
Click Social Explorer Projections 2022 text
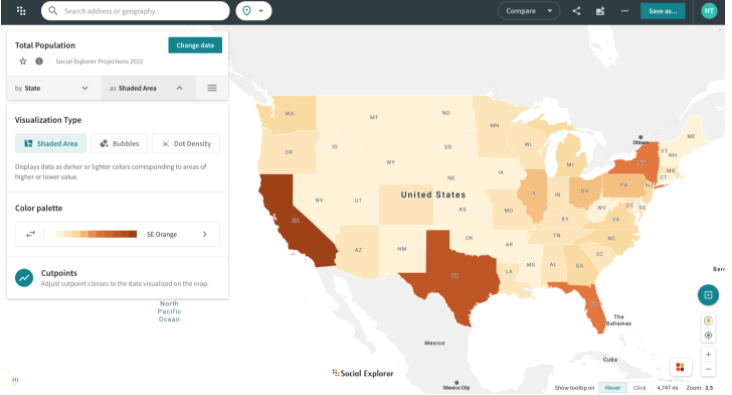click(x=99, y=61)
